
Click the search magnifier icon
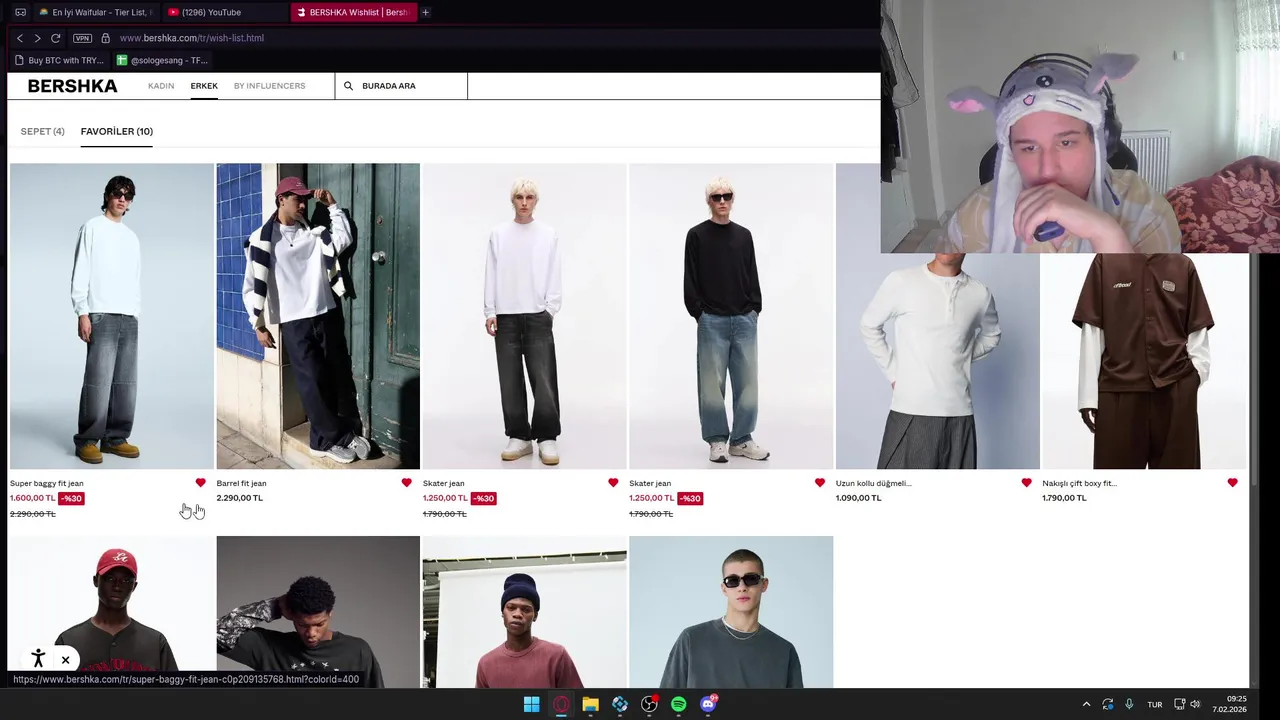point(348,86)
